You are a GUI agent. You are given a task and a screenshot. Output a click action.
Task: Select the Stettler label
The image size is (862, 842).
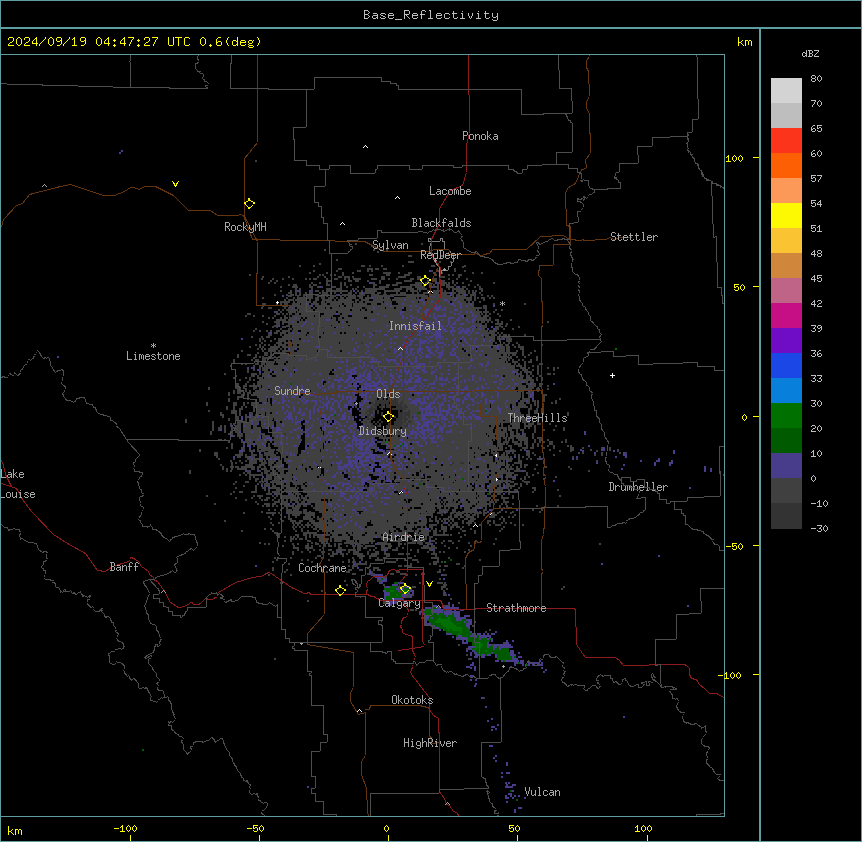pos(634,237)
